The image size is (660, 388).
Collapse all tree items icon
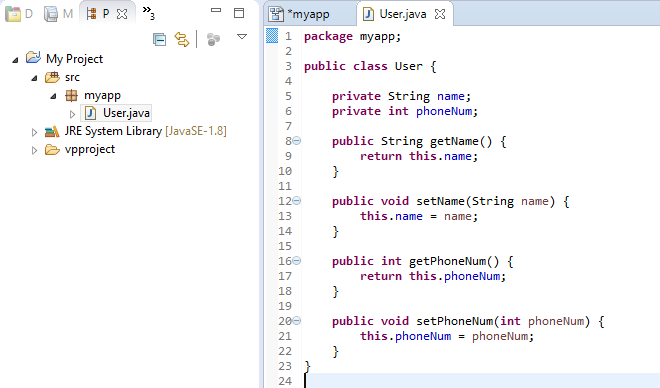(x=160, y=40)
